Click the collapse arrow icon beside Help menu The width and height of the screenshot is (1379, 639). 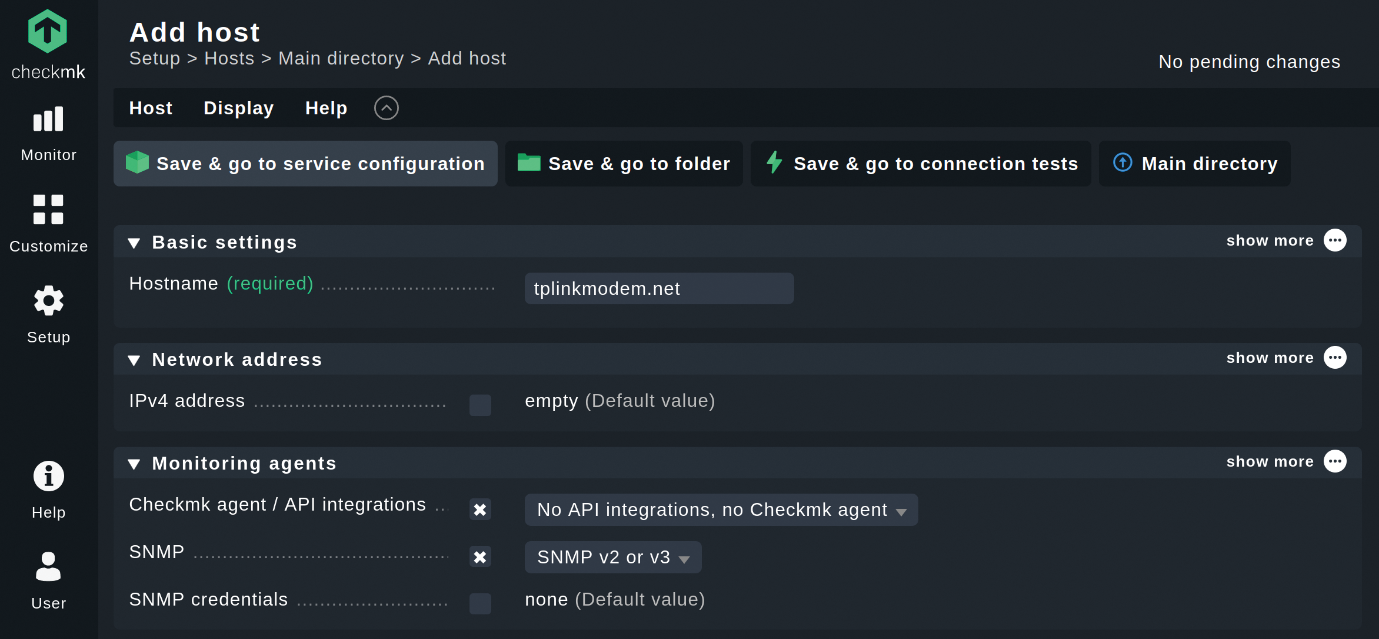[x=386, y=108]
